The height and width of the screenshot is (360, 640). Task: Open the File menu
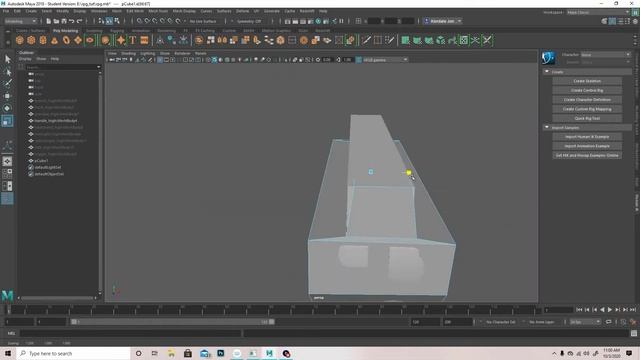point(6,11)
